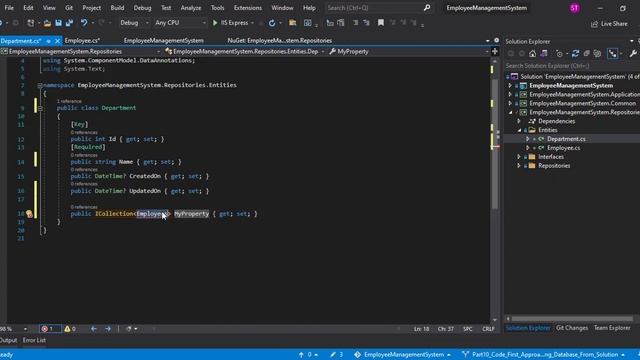640x360 pixels.
Task: Open the File menu
Action: pyautogui.click(x=9, y=8)
